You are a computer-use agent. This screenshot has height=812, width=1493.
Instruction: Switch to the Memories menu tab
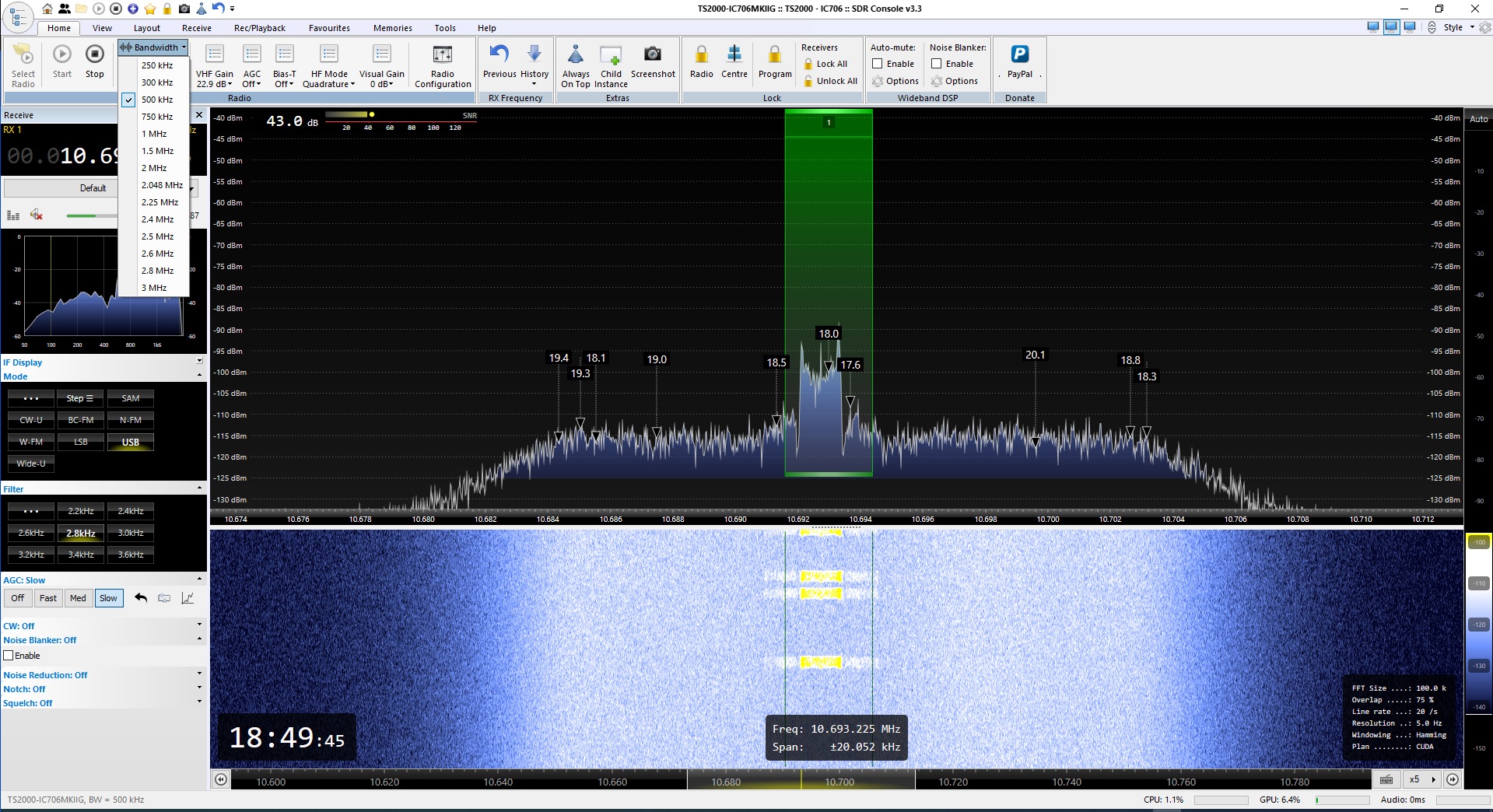(393, 27)
